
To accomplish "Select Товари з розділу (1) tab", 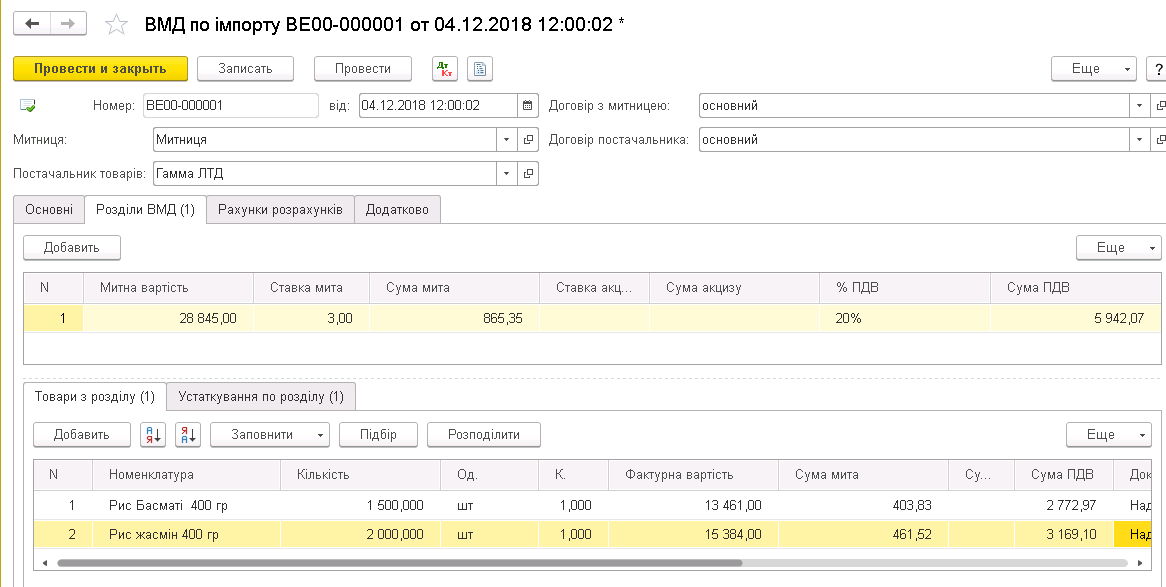I will [95, 397].
